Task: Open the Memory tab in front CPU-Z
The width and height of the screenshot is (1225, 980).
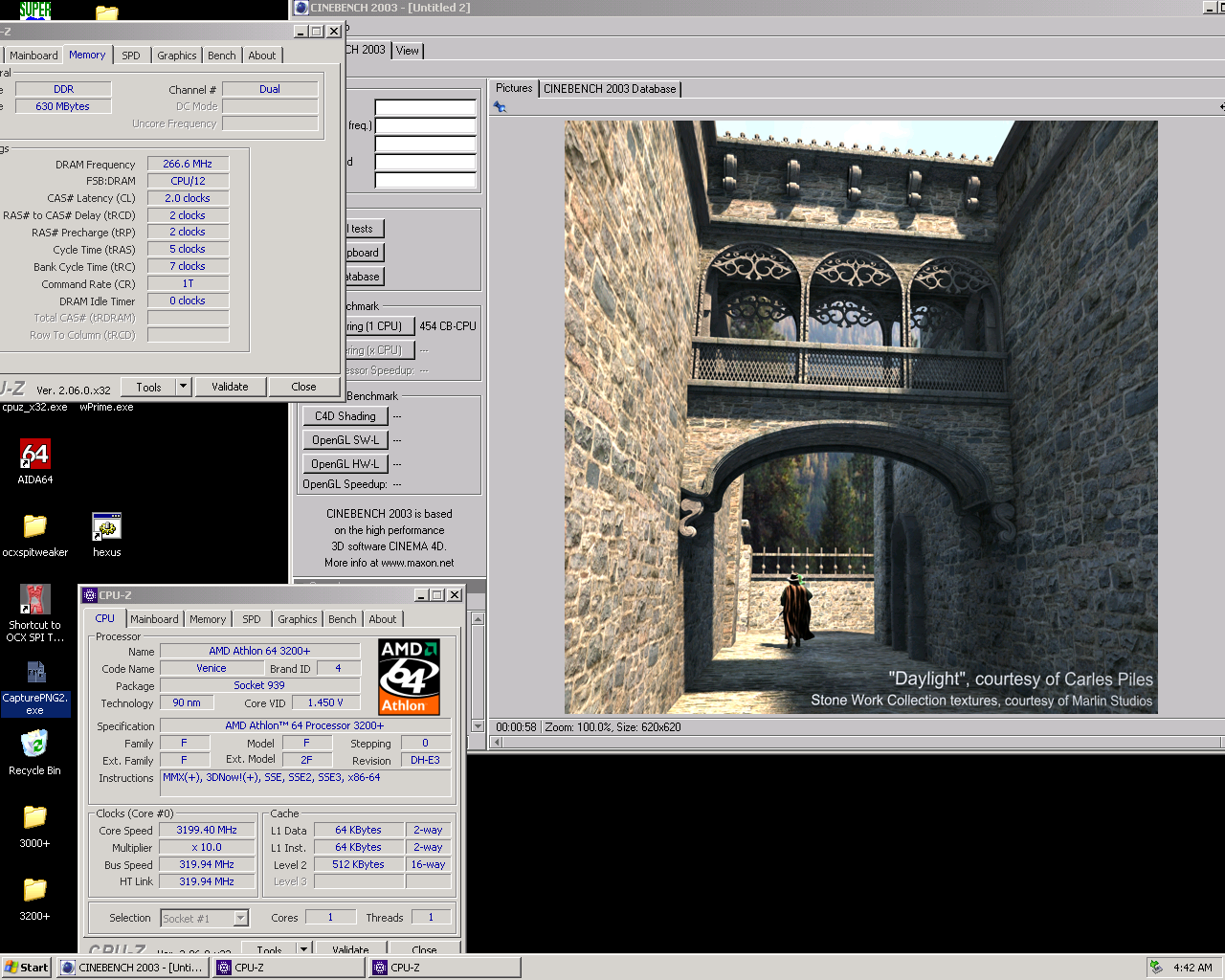Action: point(208,619)
